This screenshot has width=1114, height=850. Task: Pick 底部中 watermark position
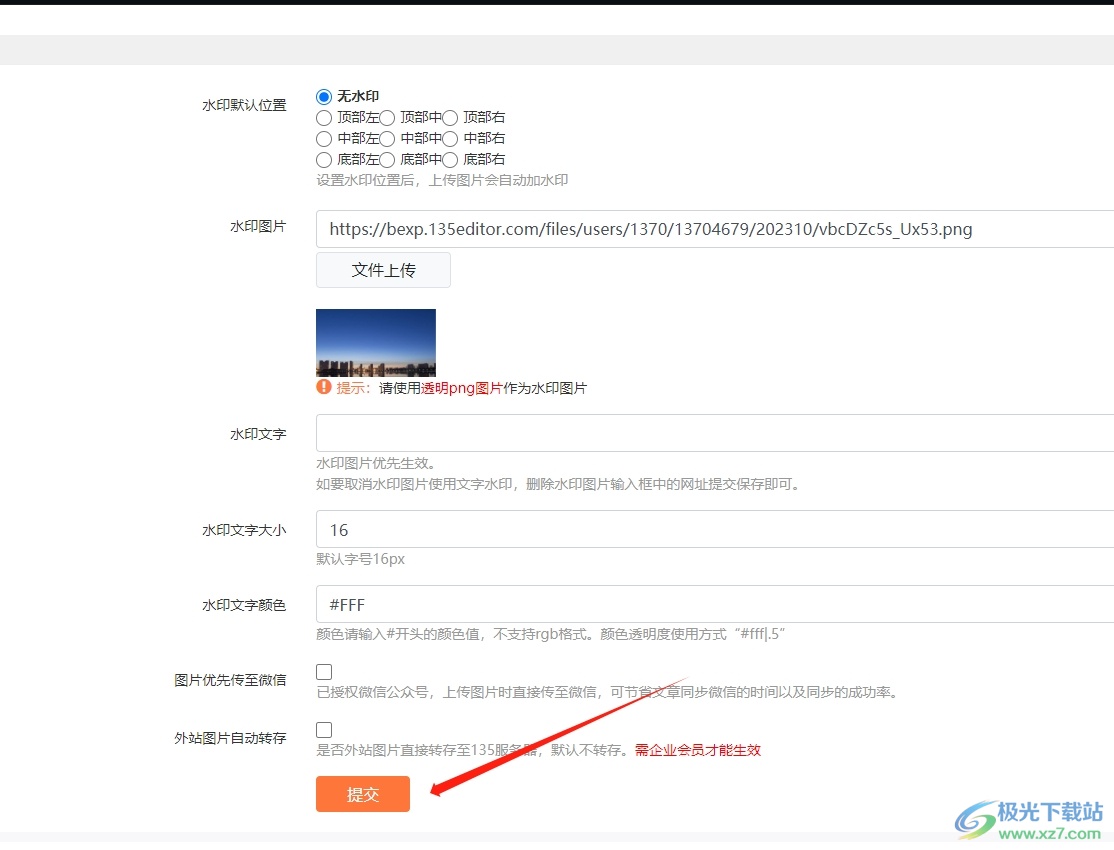388,160
